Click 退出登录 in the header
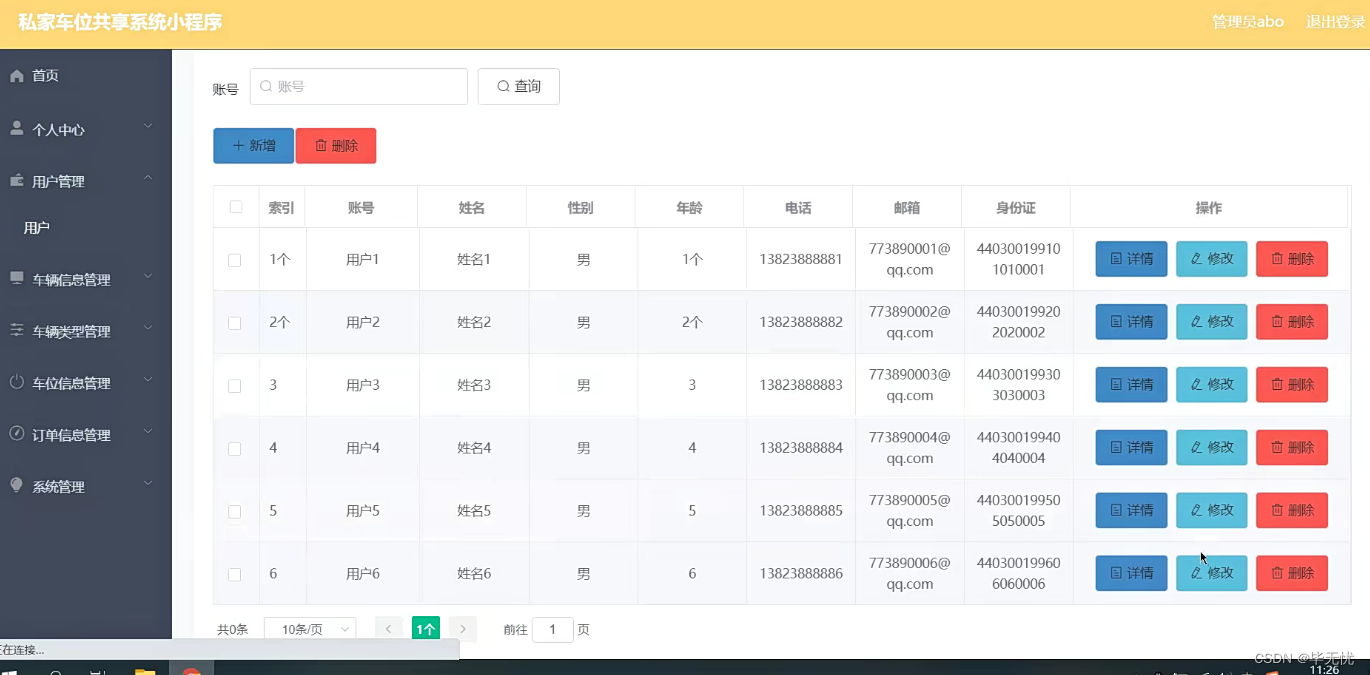Screen dimensions: 1370x675 coord(1336,22)
